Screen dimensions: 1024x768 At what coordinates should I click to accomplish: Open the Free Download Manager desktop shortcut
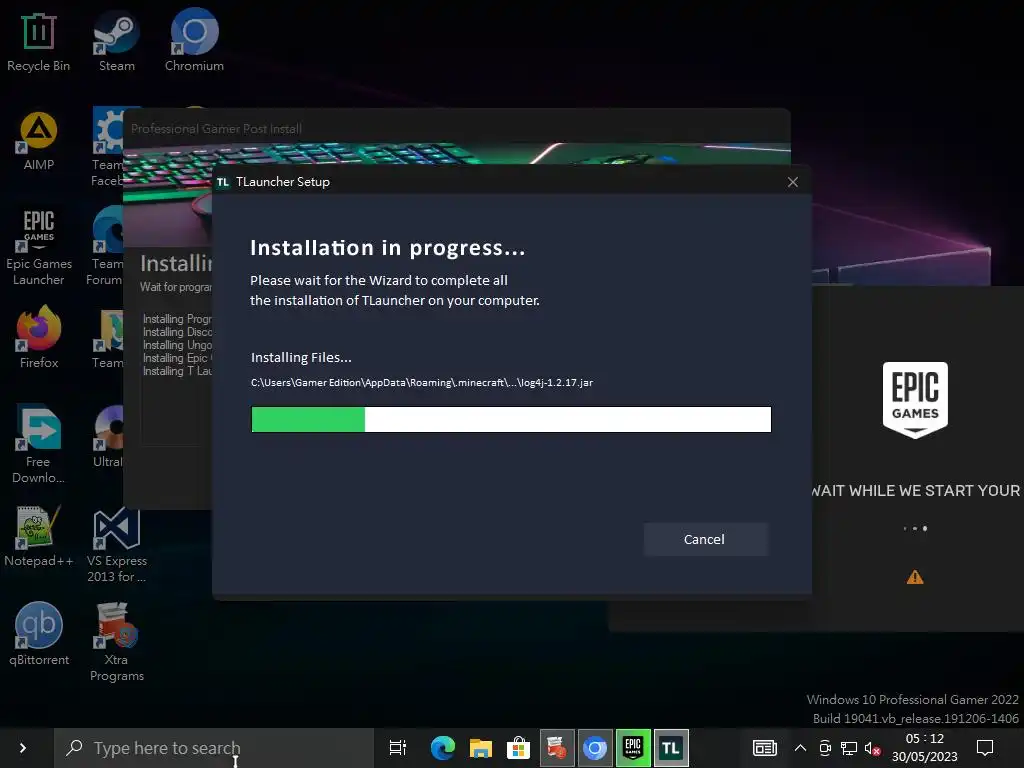tap(39, 445)
